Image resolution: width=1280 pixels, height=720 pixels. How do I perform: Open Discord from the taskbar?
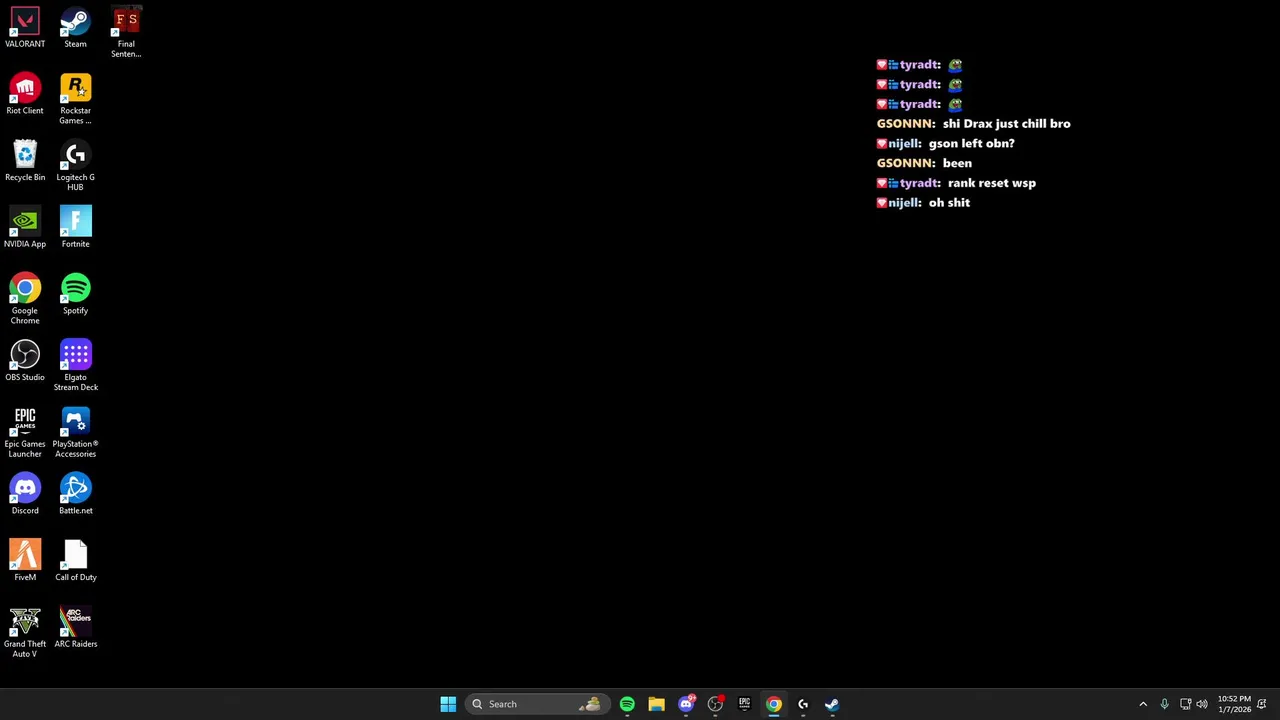click(x=686, y=704)
